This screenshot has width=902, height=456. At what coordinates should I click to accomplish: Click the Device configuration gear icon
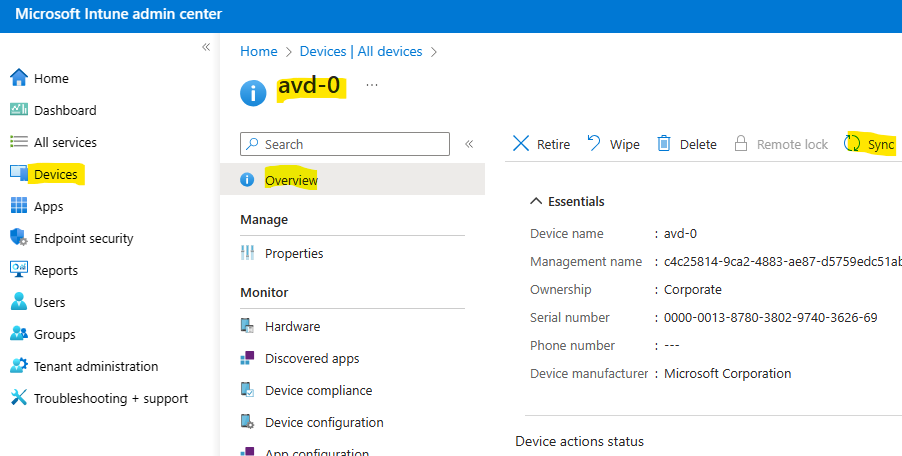pos(247,422)
